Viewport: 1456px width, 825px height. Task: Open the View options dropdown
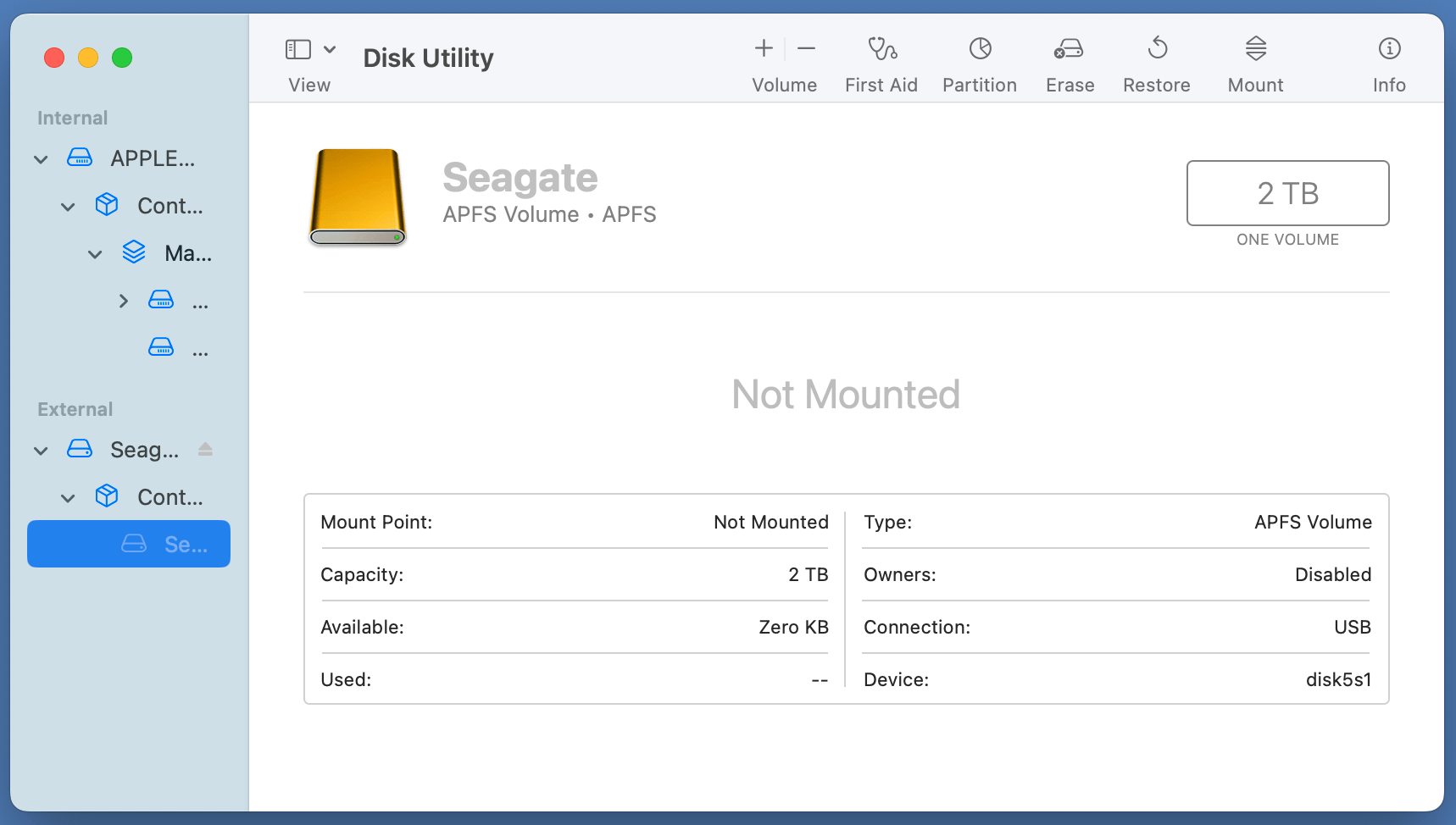(330, 48)
